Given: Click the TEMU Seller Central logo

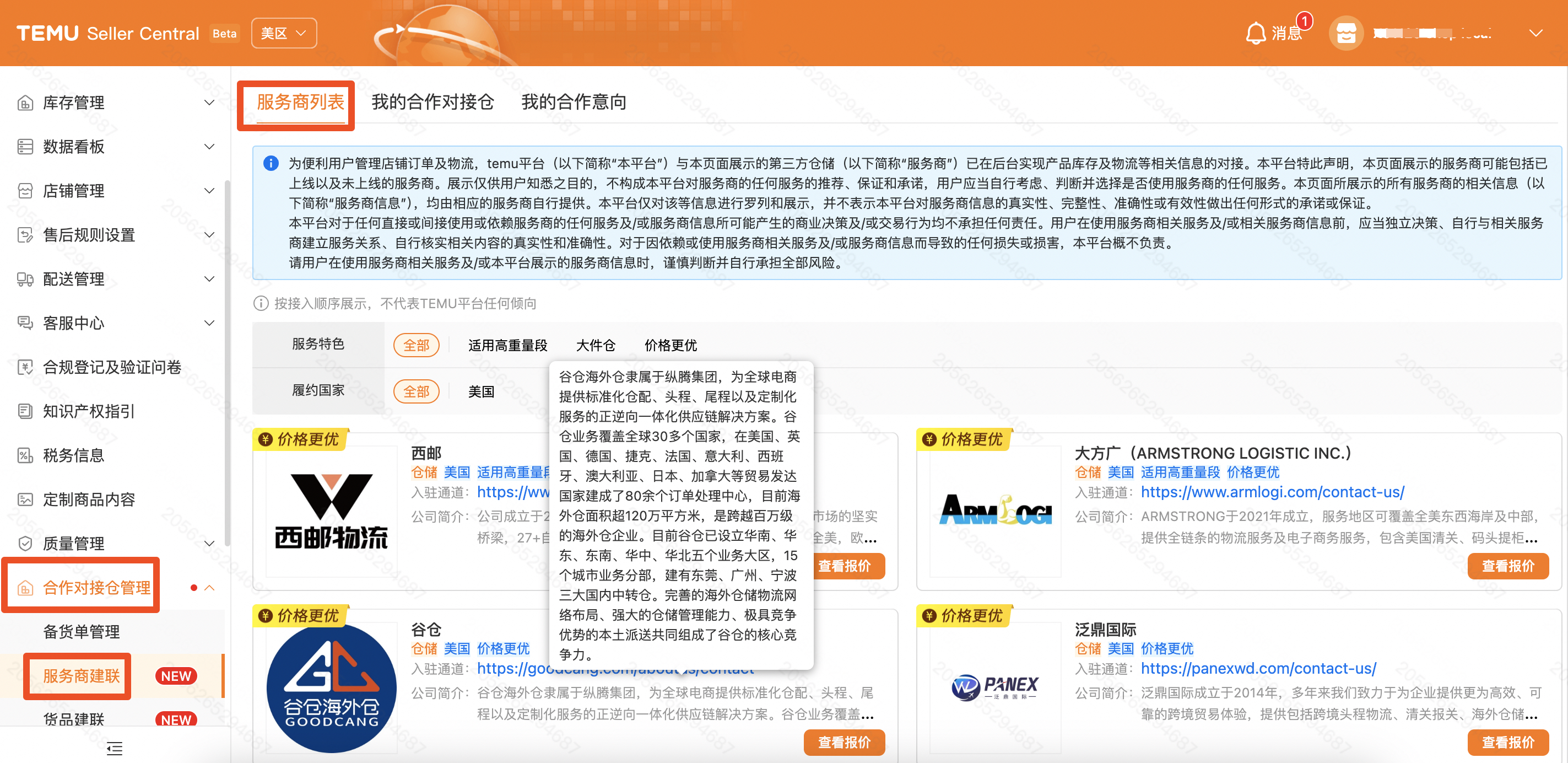Looking at the screenshot, I should [108, 33].
